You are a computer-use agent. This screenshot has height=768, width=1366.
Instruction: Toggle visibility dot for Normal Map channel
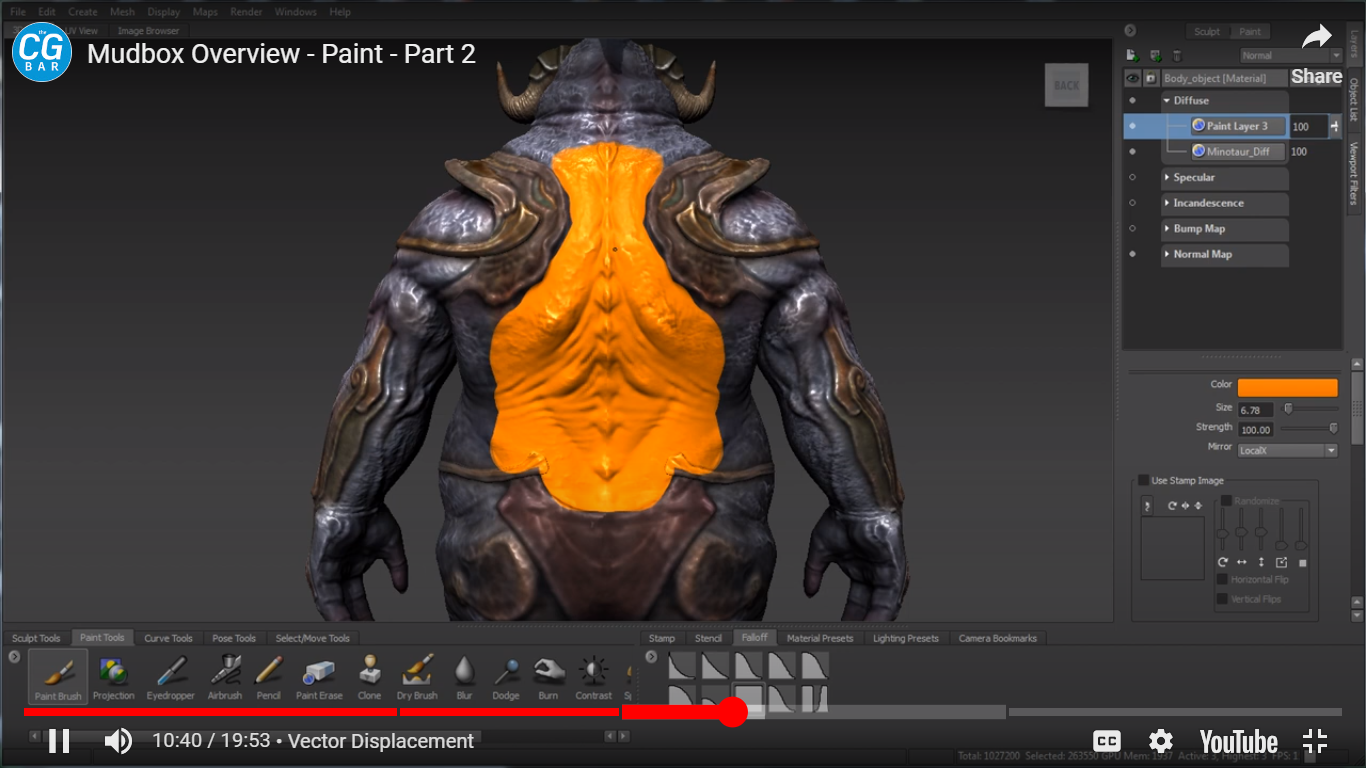1132,254
